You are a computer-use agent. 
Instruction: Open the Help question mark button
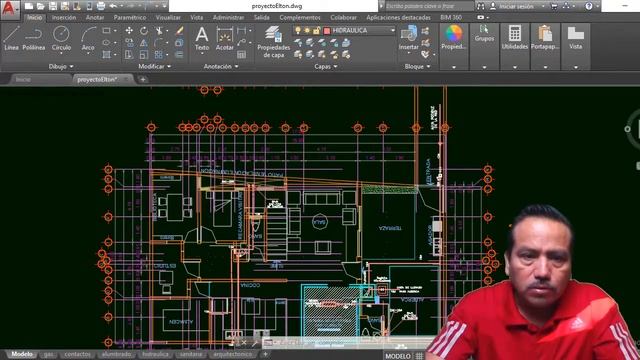tap(589, 6)
